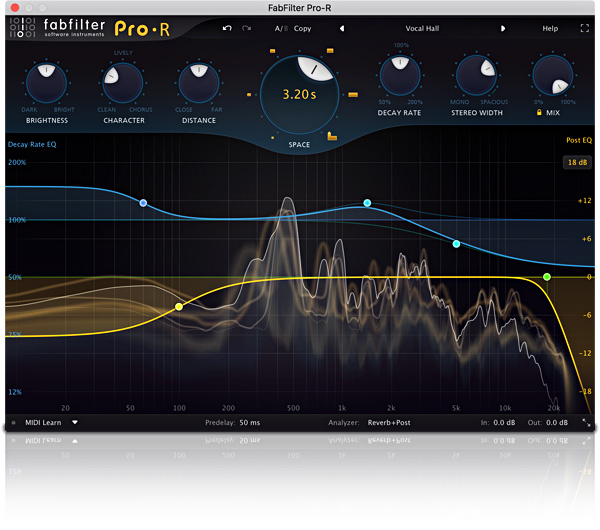The height and width of the screenshot is (530, 600).
Task: Click the Pro-R product logo
Action: tap(142, 29)
